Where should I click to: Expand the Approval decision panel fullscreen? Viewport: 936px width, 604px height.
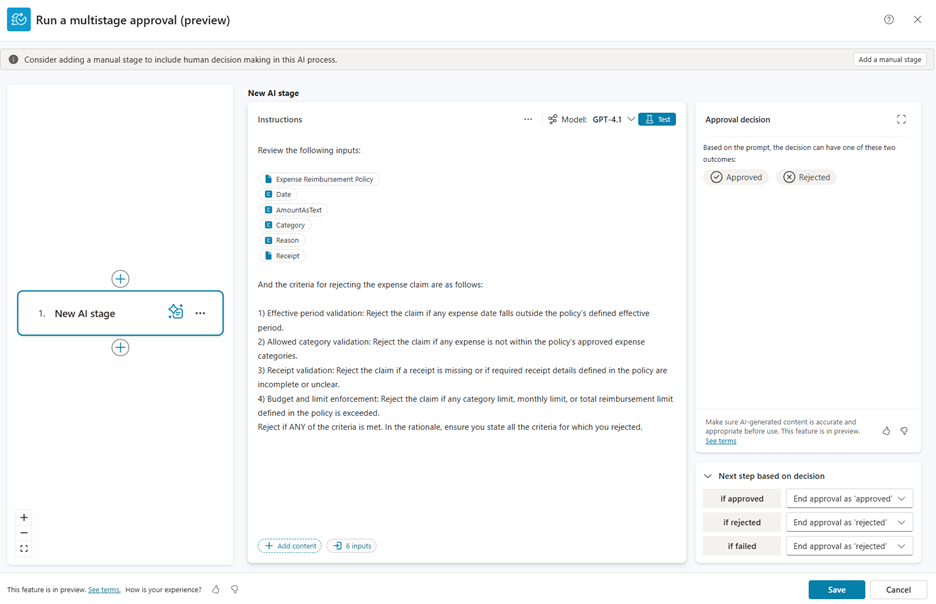tap(901, 120)
